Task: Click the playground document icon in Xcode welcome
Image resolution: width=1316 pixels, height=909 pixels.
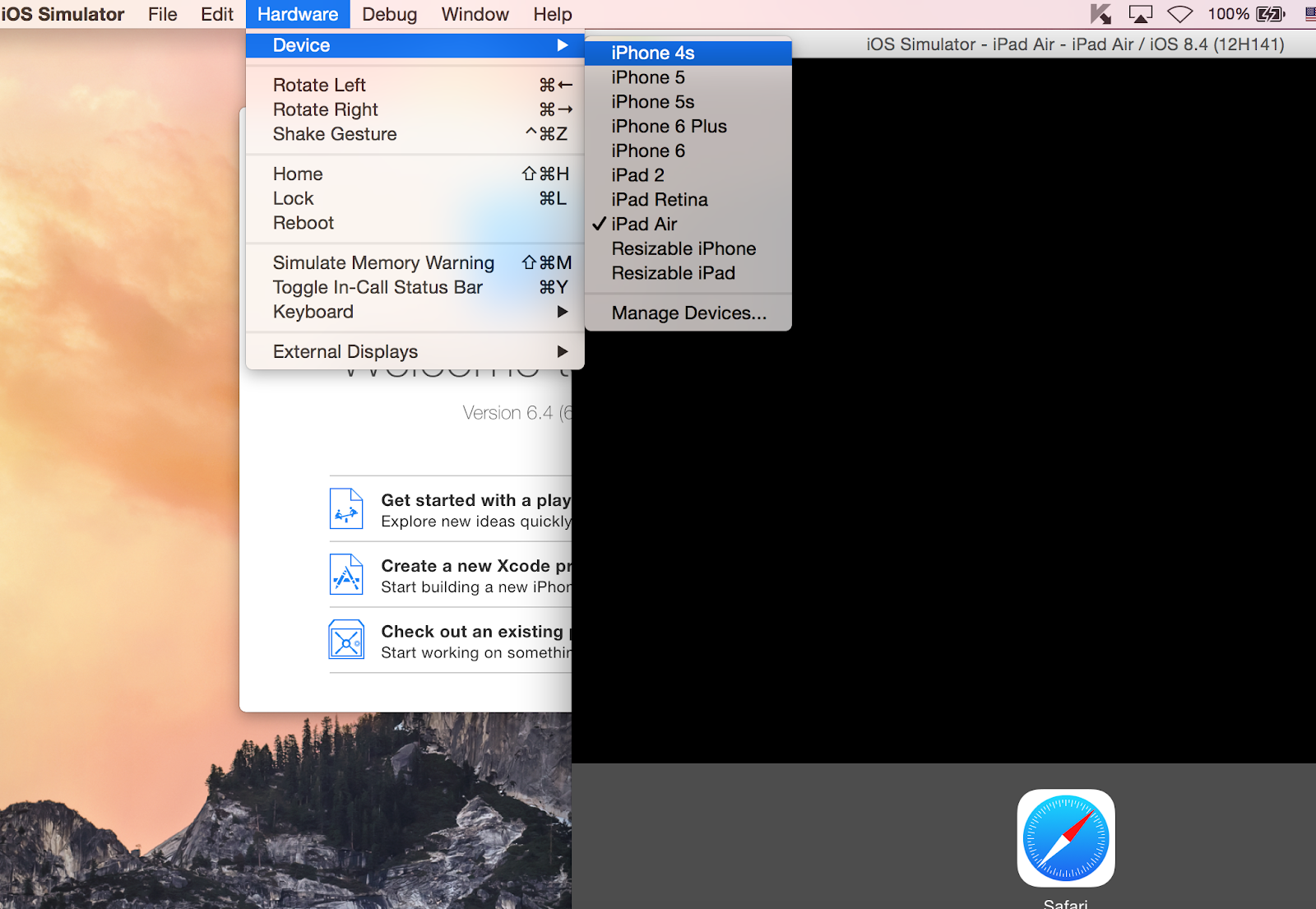Action: pos(346,508)
